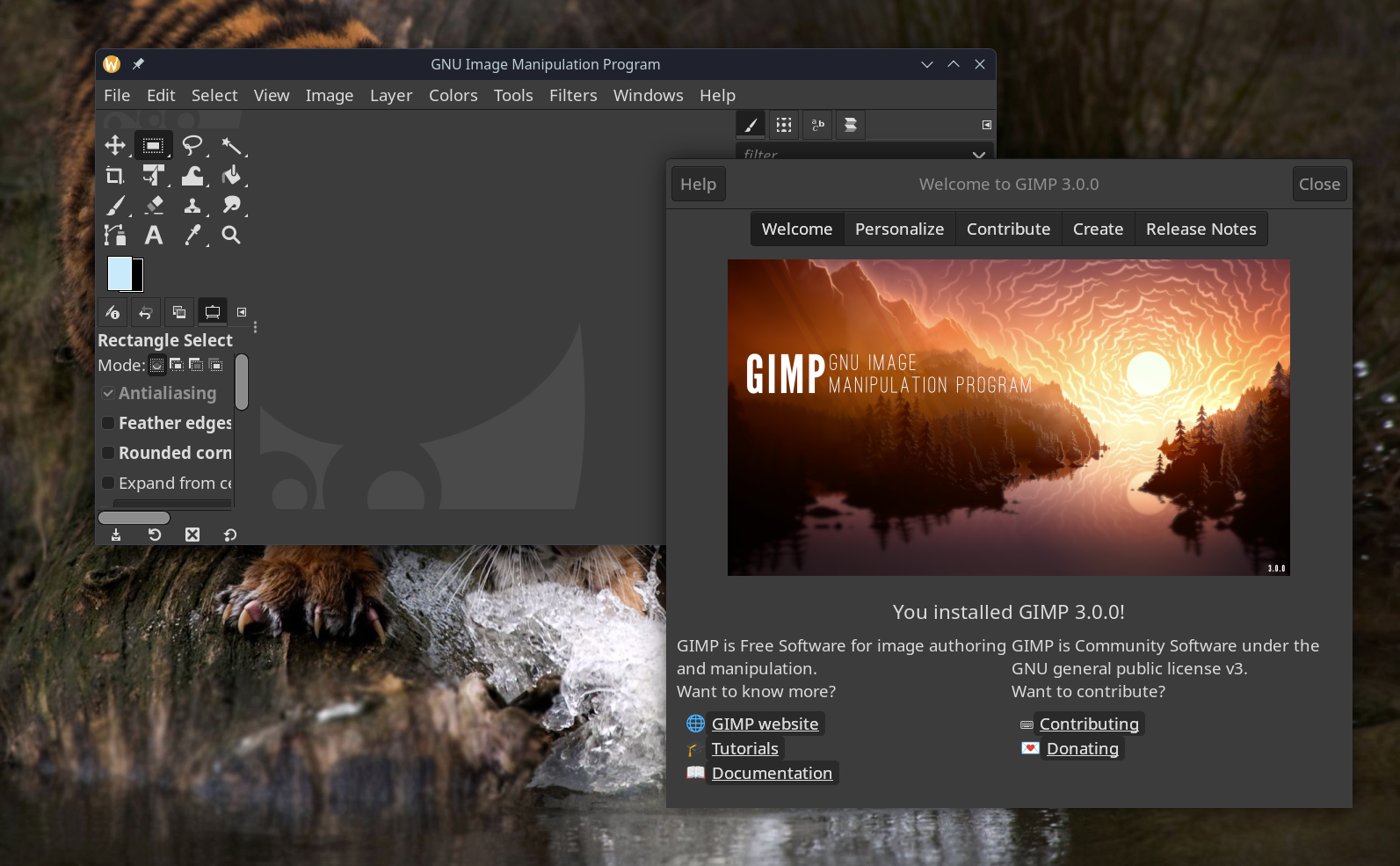Open the Filters menu
Viewport: 1400px width, 866px height.
pos(572,95)
